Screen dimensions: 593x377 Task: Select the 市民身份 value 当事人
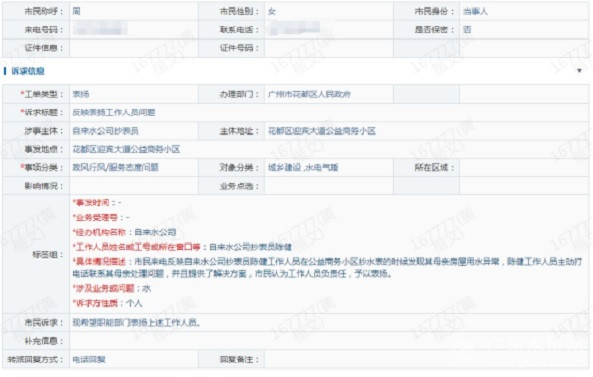475,11
